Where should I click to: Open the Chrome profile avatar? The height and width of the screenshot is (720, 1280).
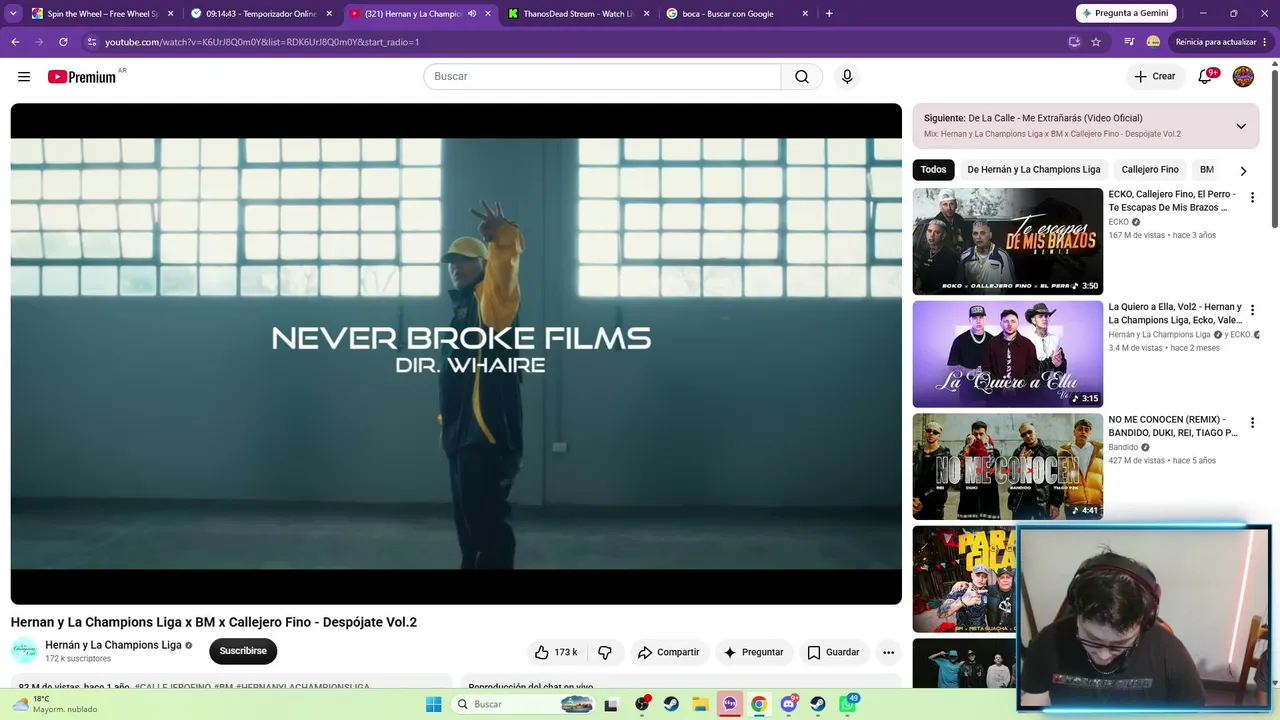1153,42
